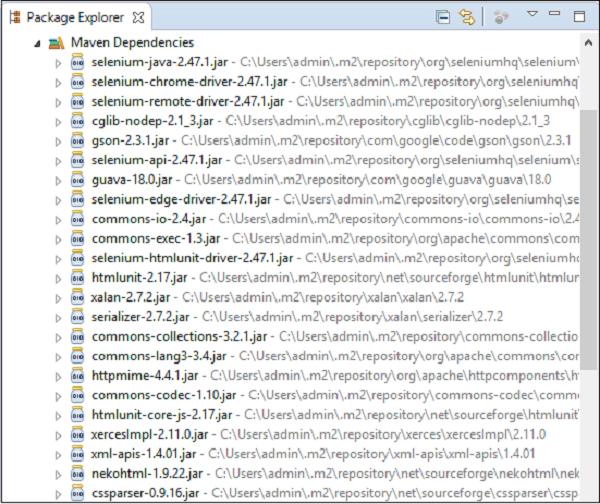Image resolution: width=600 pixels, height=504 pixels.
Task: Expand selenium-remote-driver-2.47.1.jar
Action: tap(58, 103)
